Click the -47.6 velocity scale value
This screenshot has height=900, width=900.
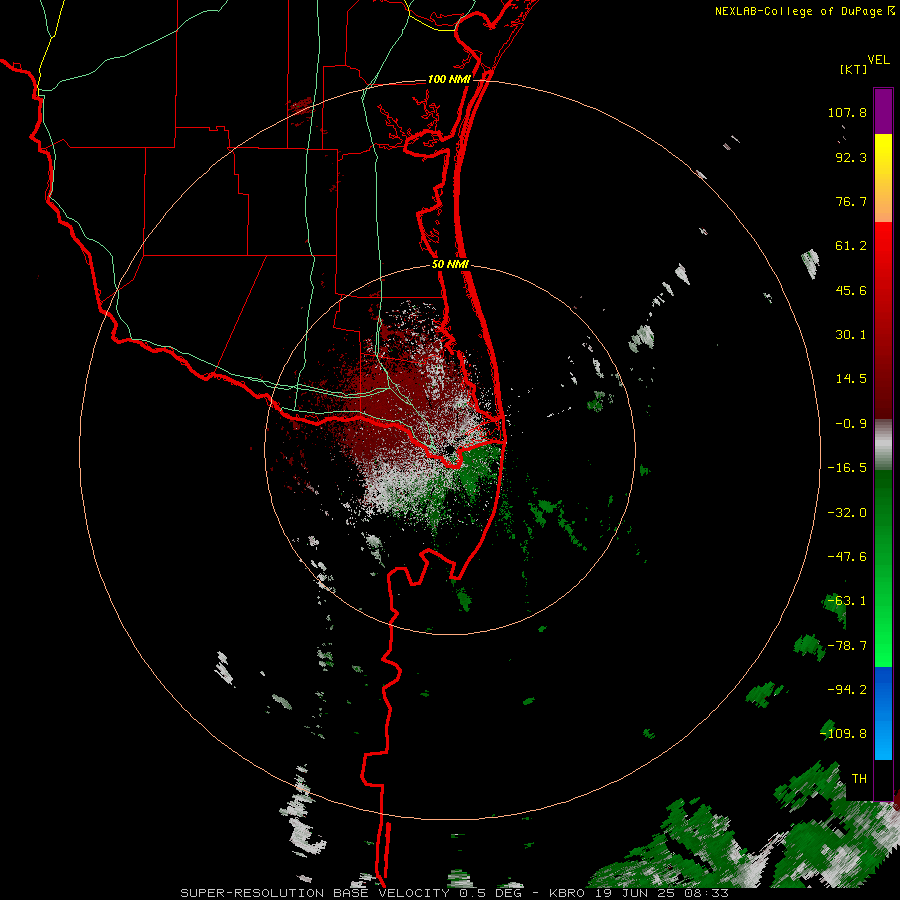coord(847,557)
